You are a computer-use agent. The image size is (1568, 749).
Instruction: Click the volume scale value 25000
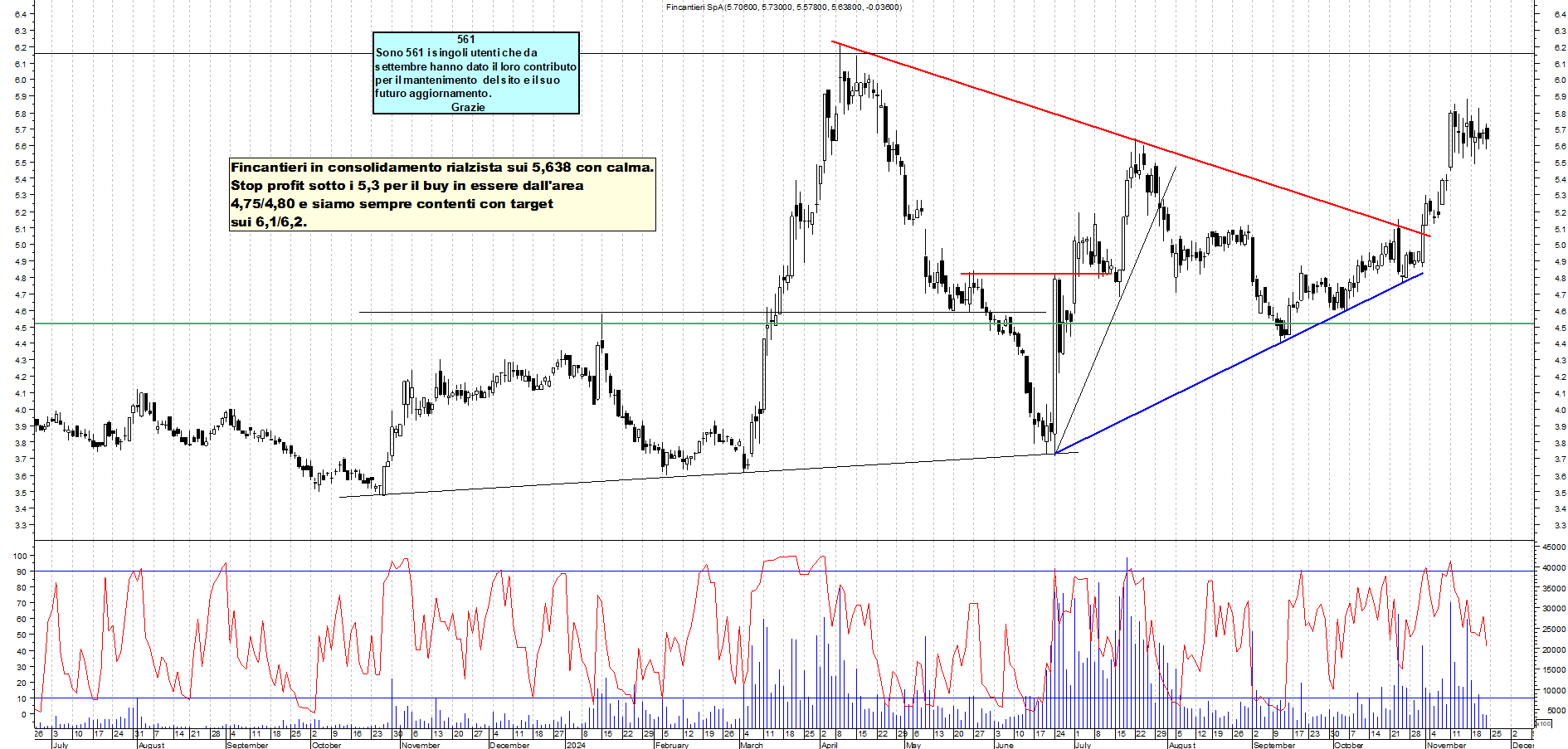[x=1553, y=630]
